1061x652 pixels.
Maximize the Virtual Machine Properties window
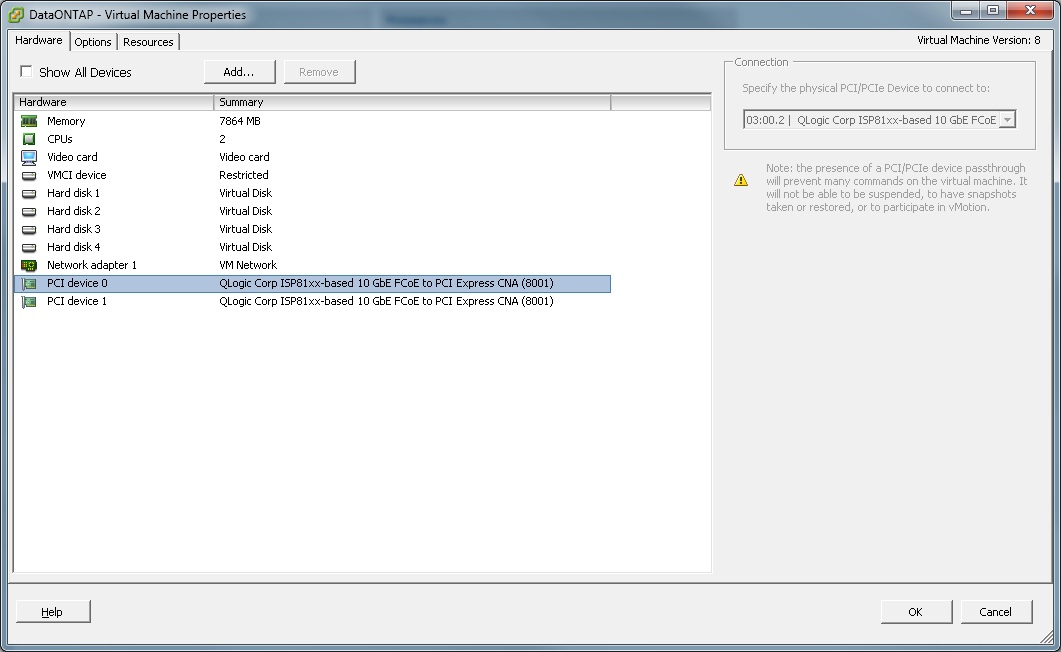click(x=993, y=10)
